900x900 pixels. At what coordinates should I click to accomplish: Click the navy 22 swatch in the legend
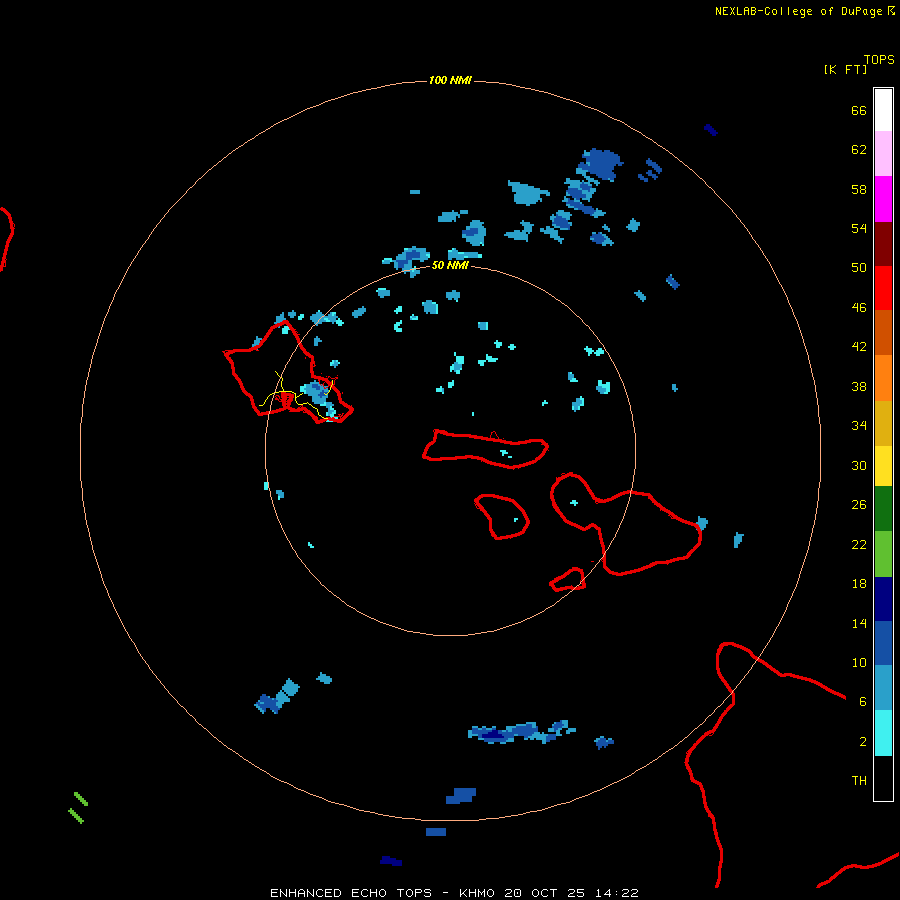(x=883, y=599)
